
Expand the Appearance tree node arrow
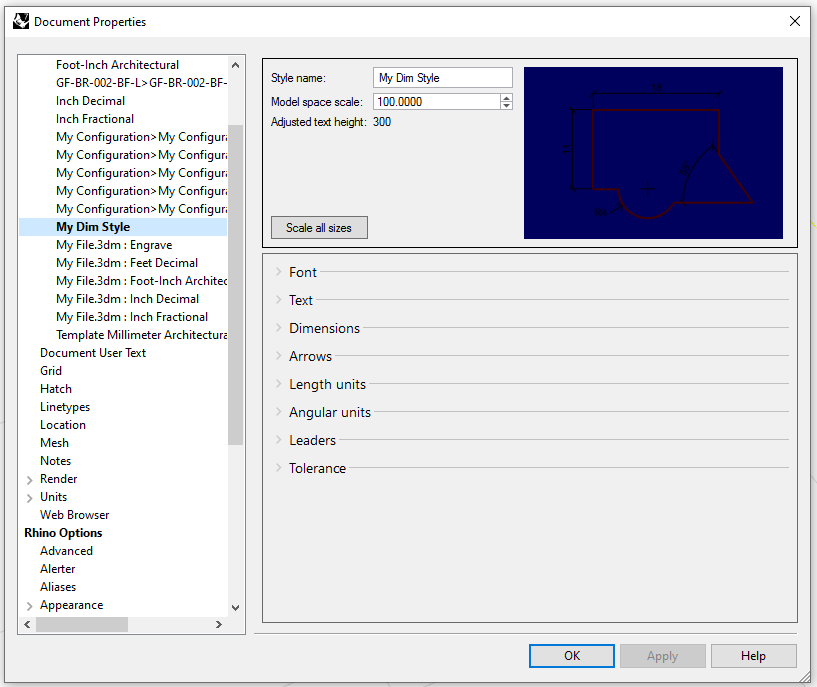click(30, 606)
